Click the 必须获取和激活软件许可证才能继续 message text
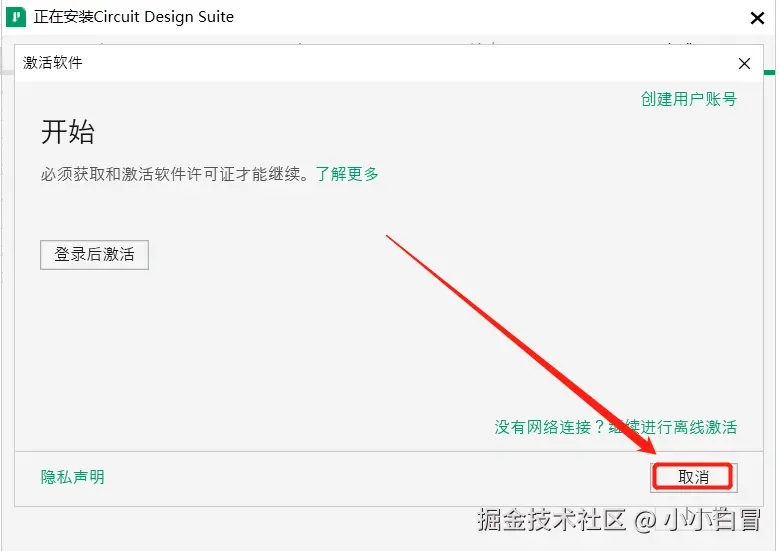This screenshot has height=551, width=780. click(x=175, y=174)
